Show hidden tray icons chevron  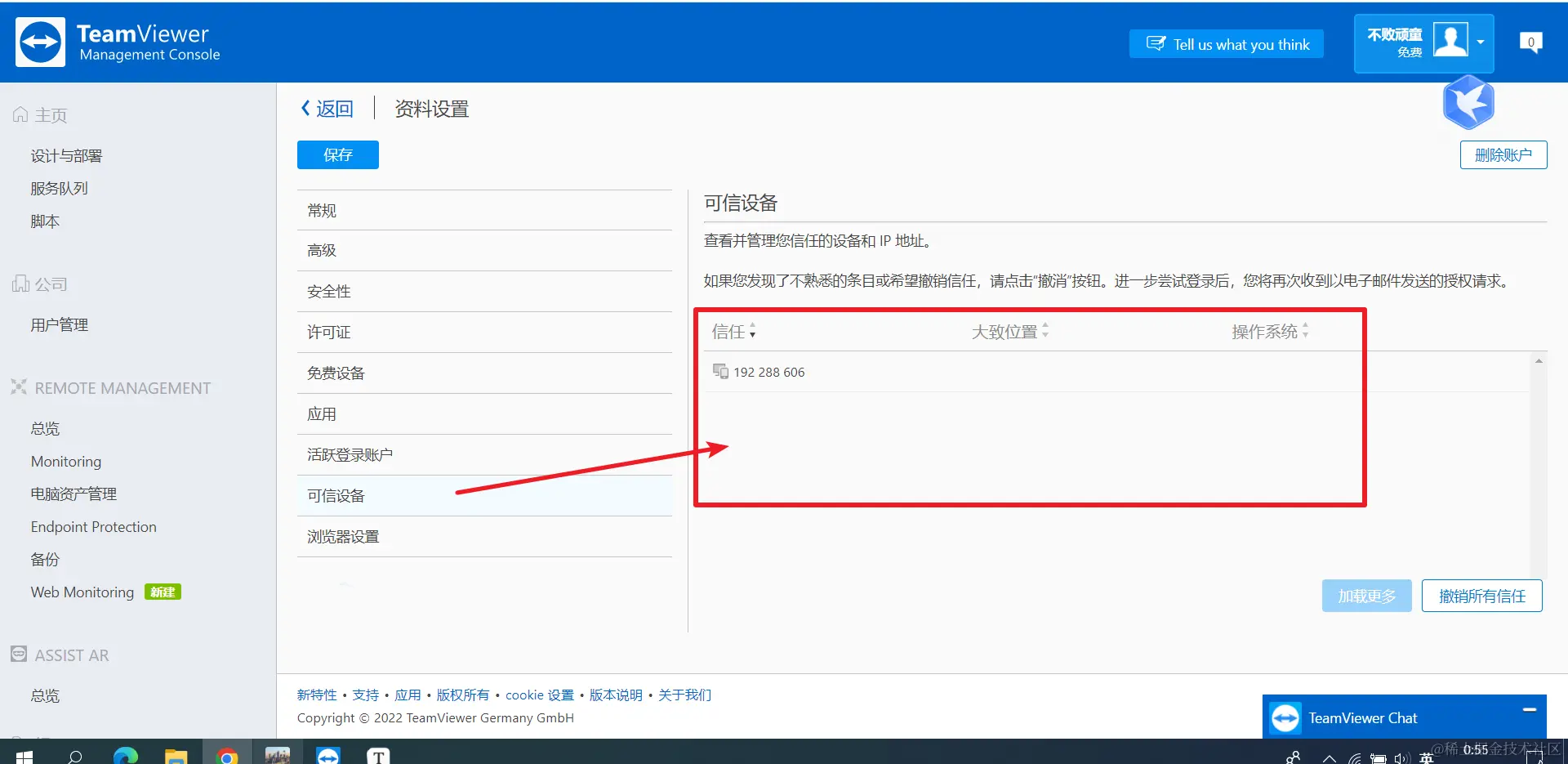pos(1330,759)
